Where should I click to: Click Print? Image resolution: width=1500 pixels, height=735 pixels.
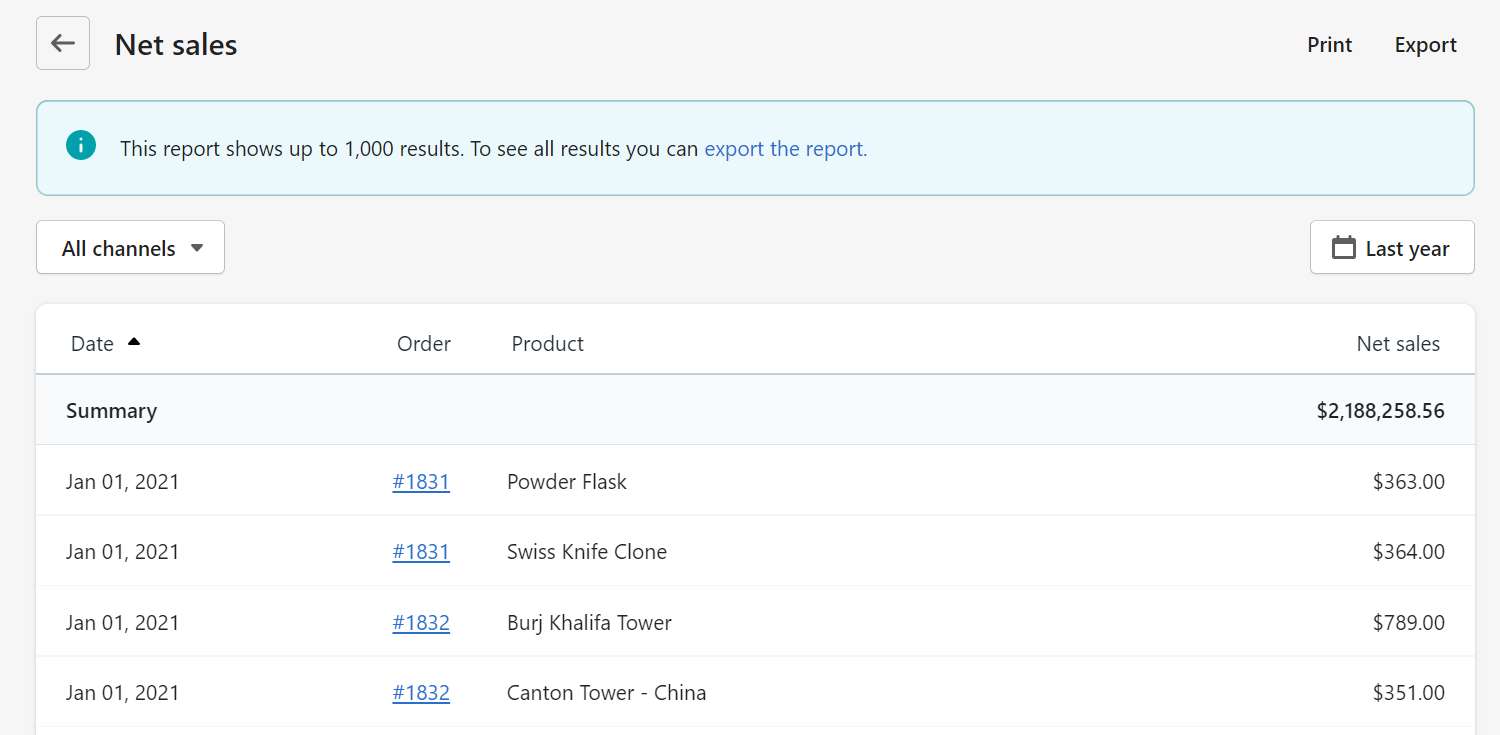pyautogui.click(x=1329, y=45)
